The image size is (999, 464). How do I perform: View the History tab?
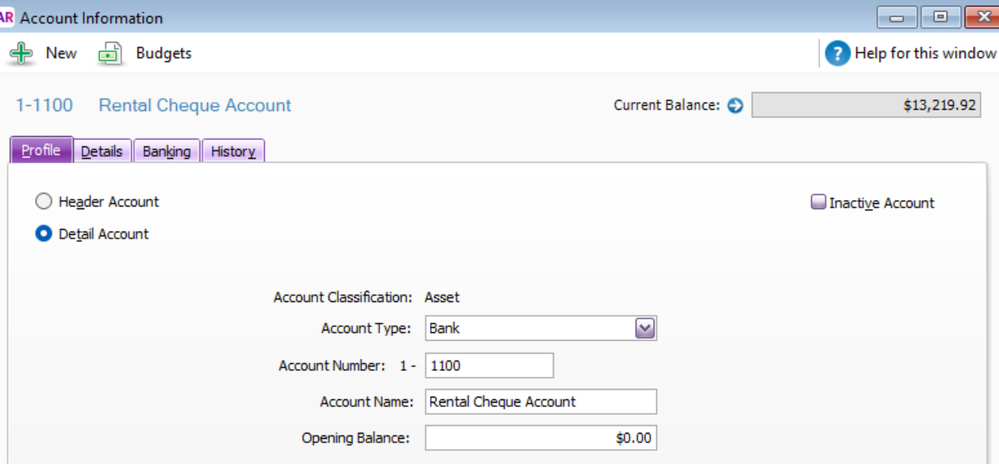coord(233,152)
